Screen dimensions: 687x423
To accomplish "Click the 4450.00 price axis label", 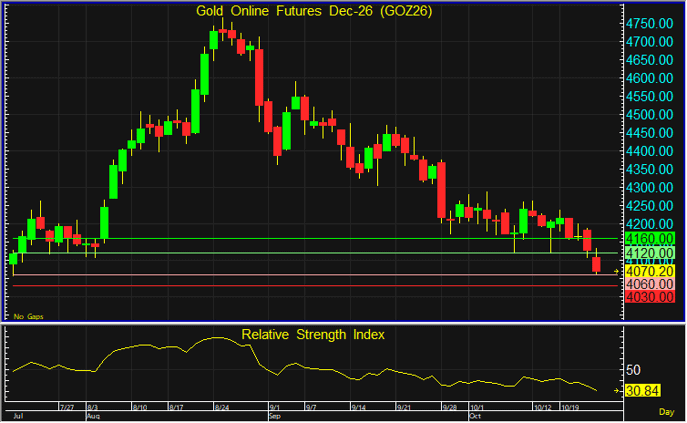I will pos(649,133).
